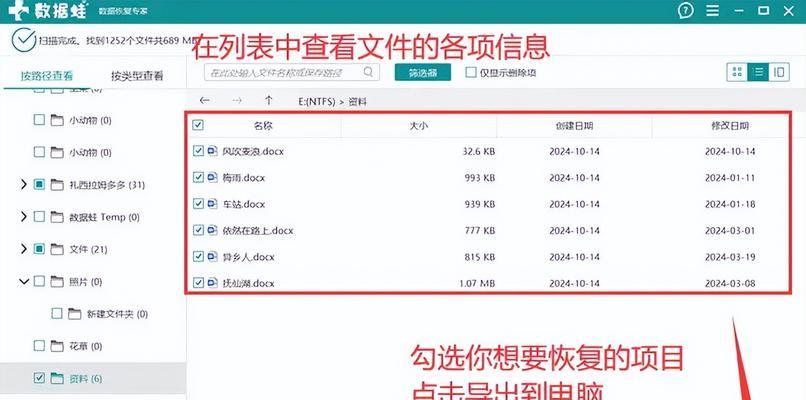Click 资料 in the breadcrumb path
The image size is (806, 400).
coord(358,102)
